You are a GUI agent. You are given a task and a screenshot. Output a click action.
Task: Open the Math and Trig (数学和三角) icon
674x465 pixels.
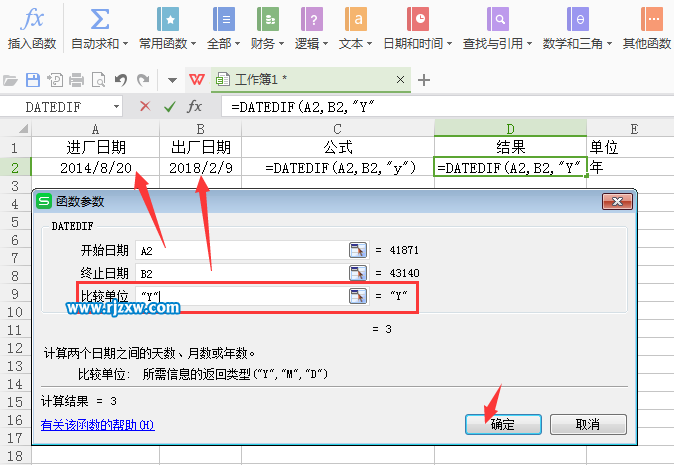click(x=577, y=19)
